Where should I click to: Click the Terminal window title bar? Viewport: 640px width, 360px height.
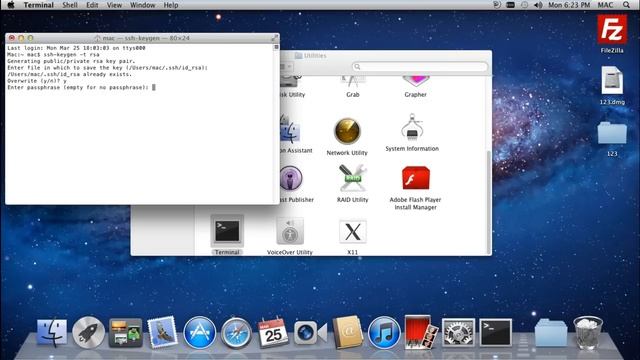coord(142,38)
